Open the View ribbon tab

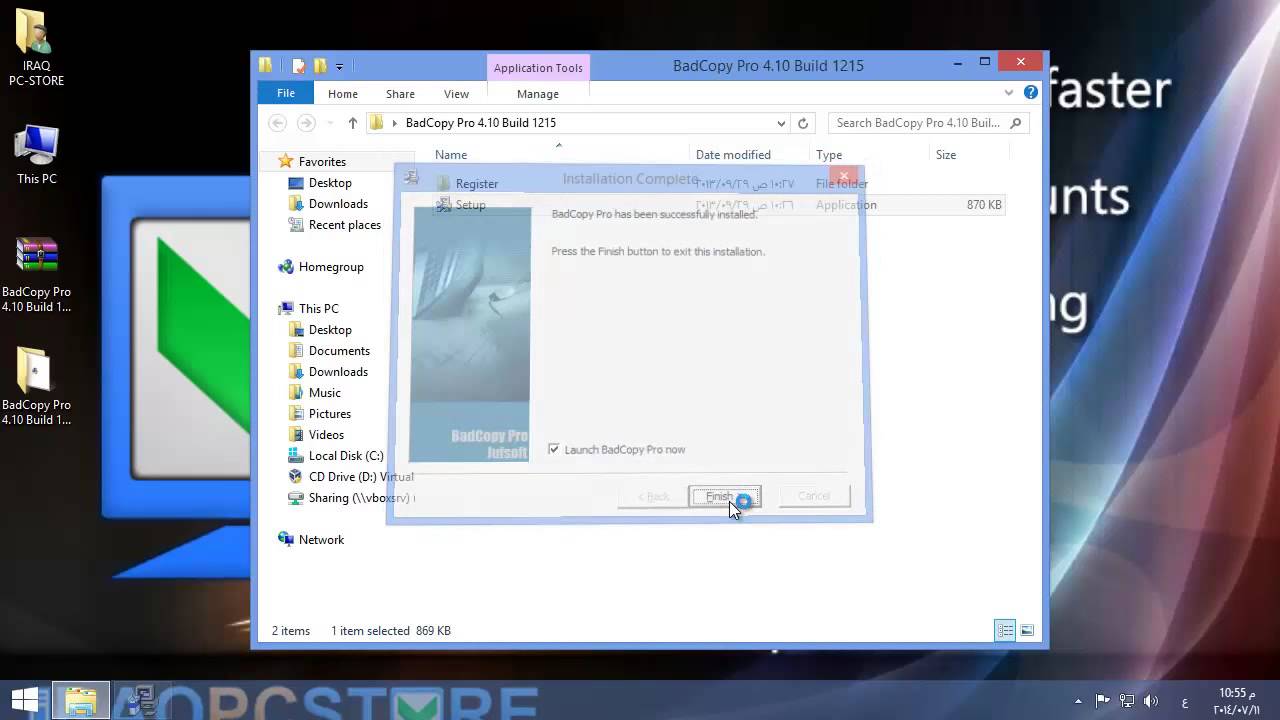(x=456, y=94)
